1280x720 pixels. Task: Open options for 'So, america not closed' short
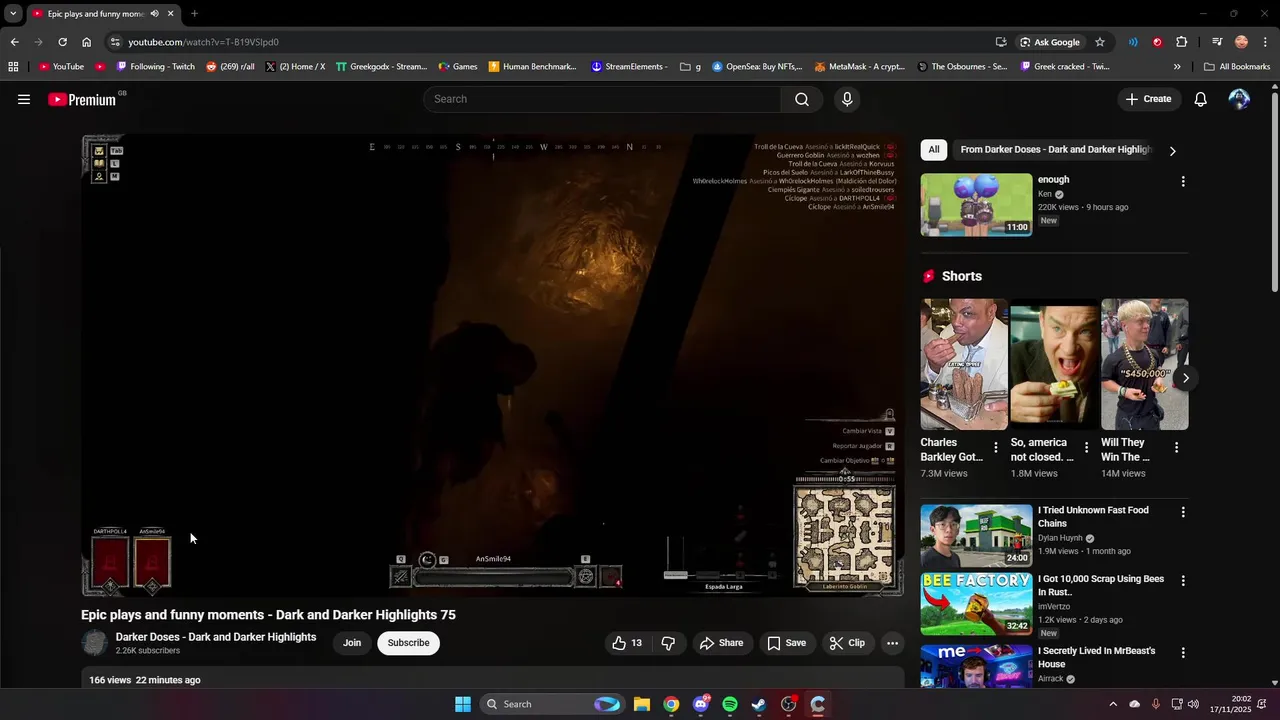click(1086, 447)
